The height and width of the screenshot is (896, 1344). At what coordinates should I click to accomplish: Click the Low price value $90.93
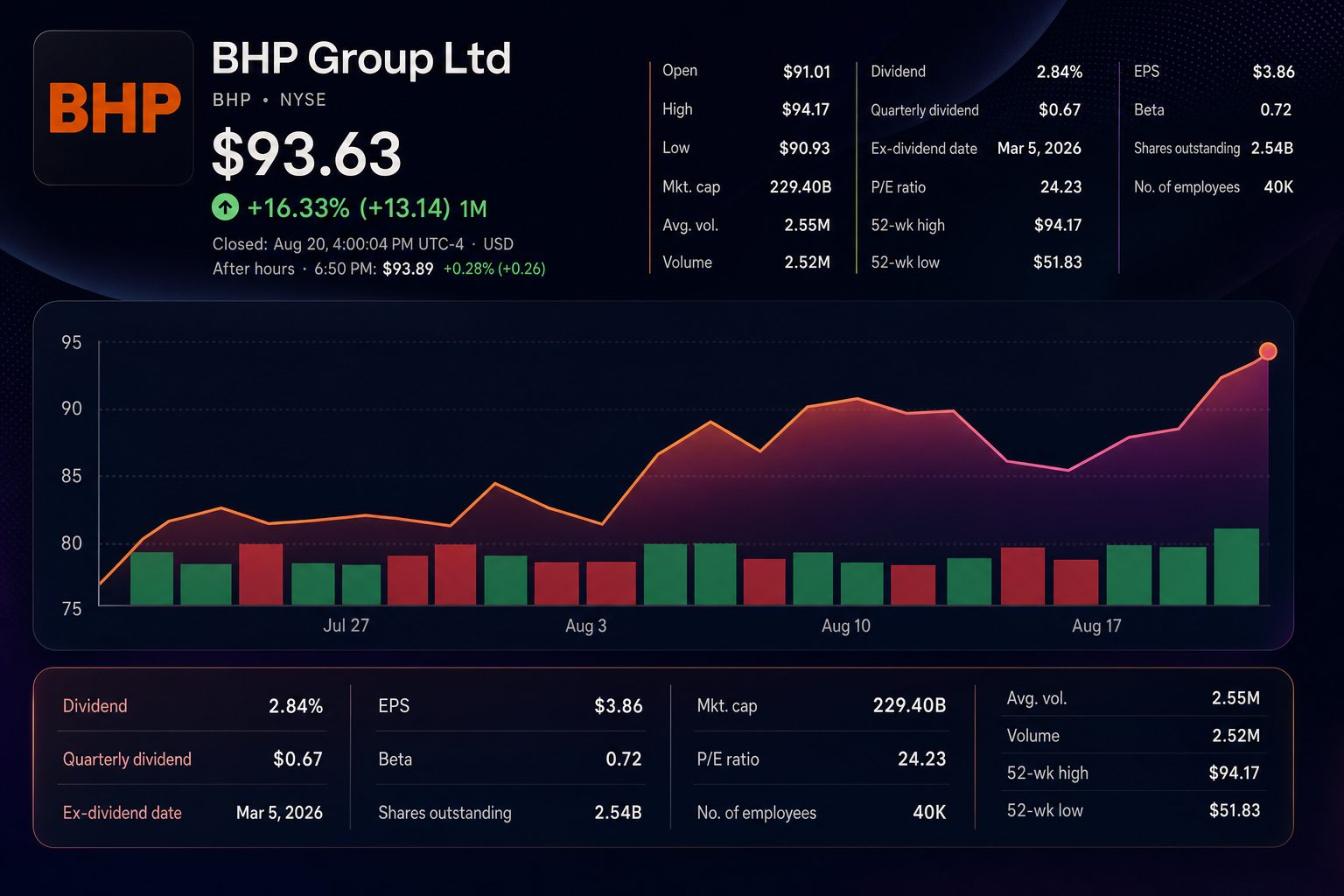point(805,148)
